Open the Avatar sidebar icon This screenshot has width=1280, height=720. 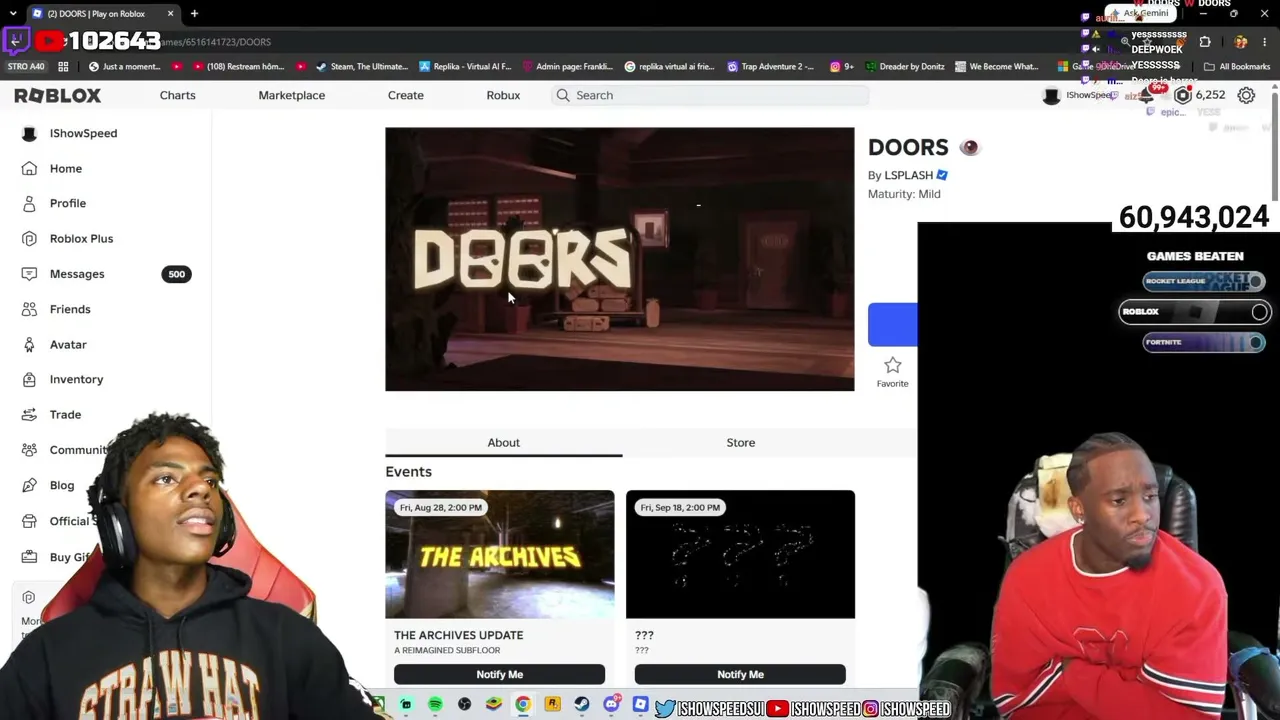pos(29,345)
